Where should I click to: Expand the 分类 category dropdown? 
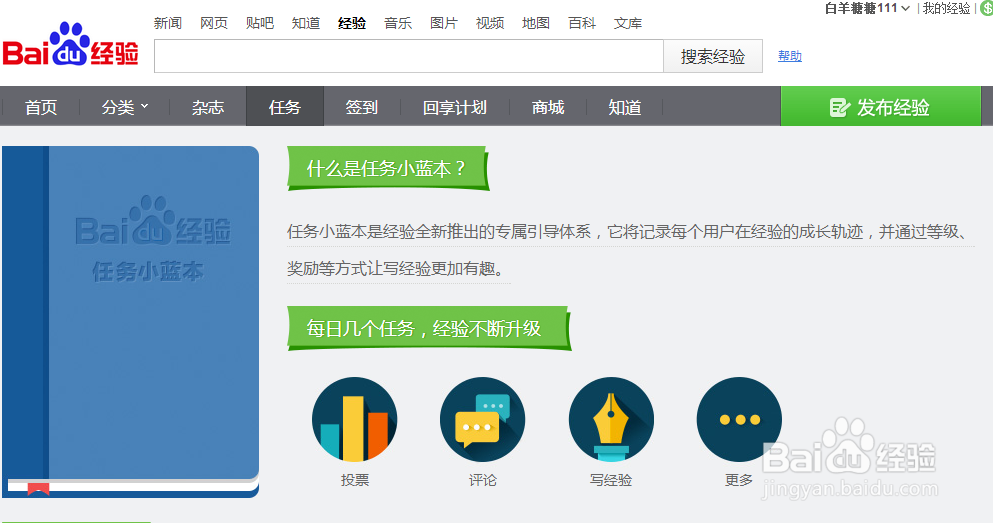click(125, 107)
